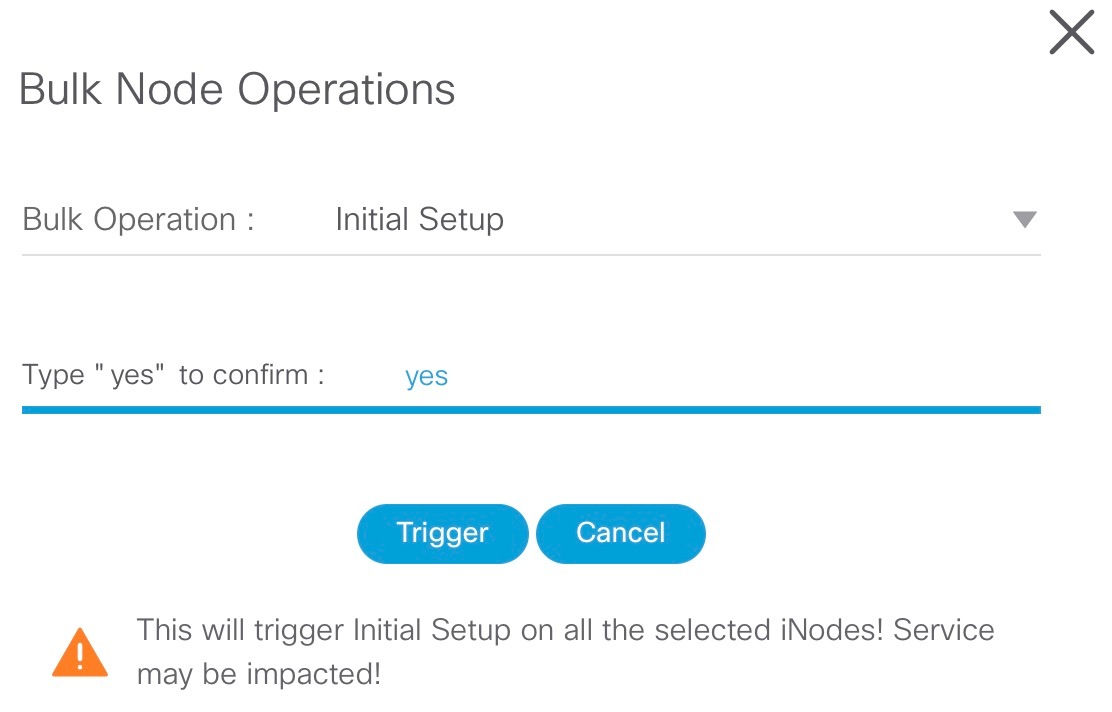Click the Initial Setup selected value
Screen dimensions: 1112x712
click(x=420, y=219)
